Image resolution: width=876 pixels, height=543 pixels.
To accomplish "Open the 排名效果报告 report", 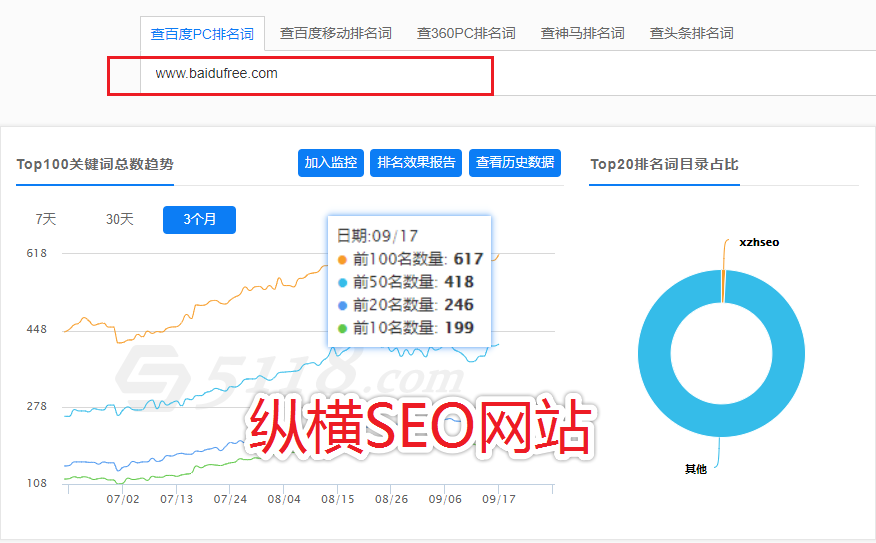I will pos(415,163).
